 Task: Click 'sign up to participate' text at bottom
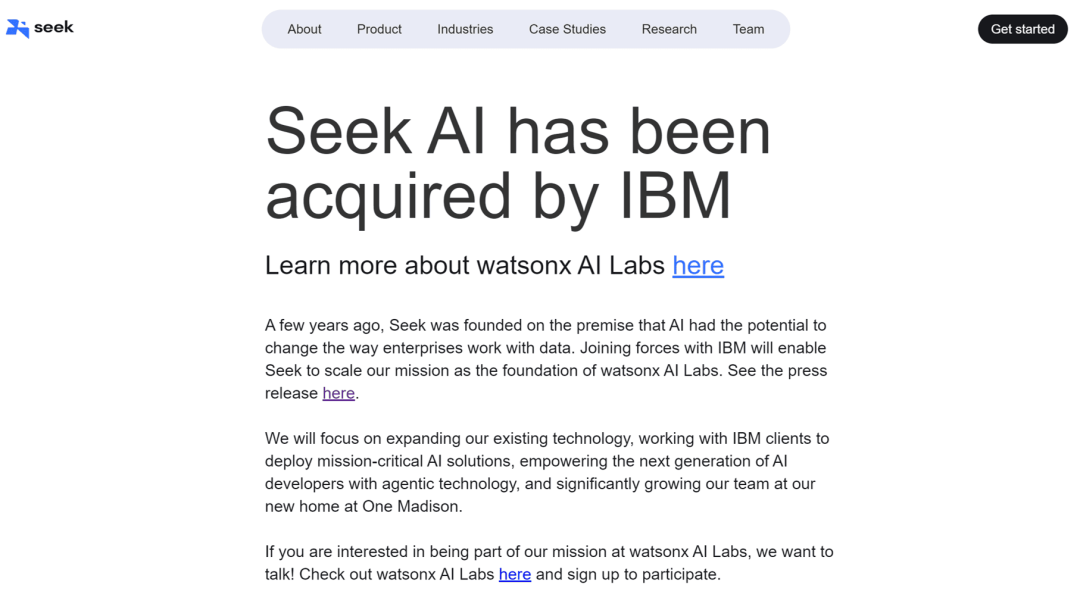click(x=642, y=575)
